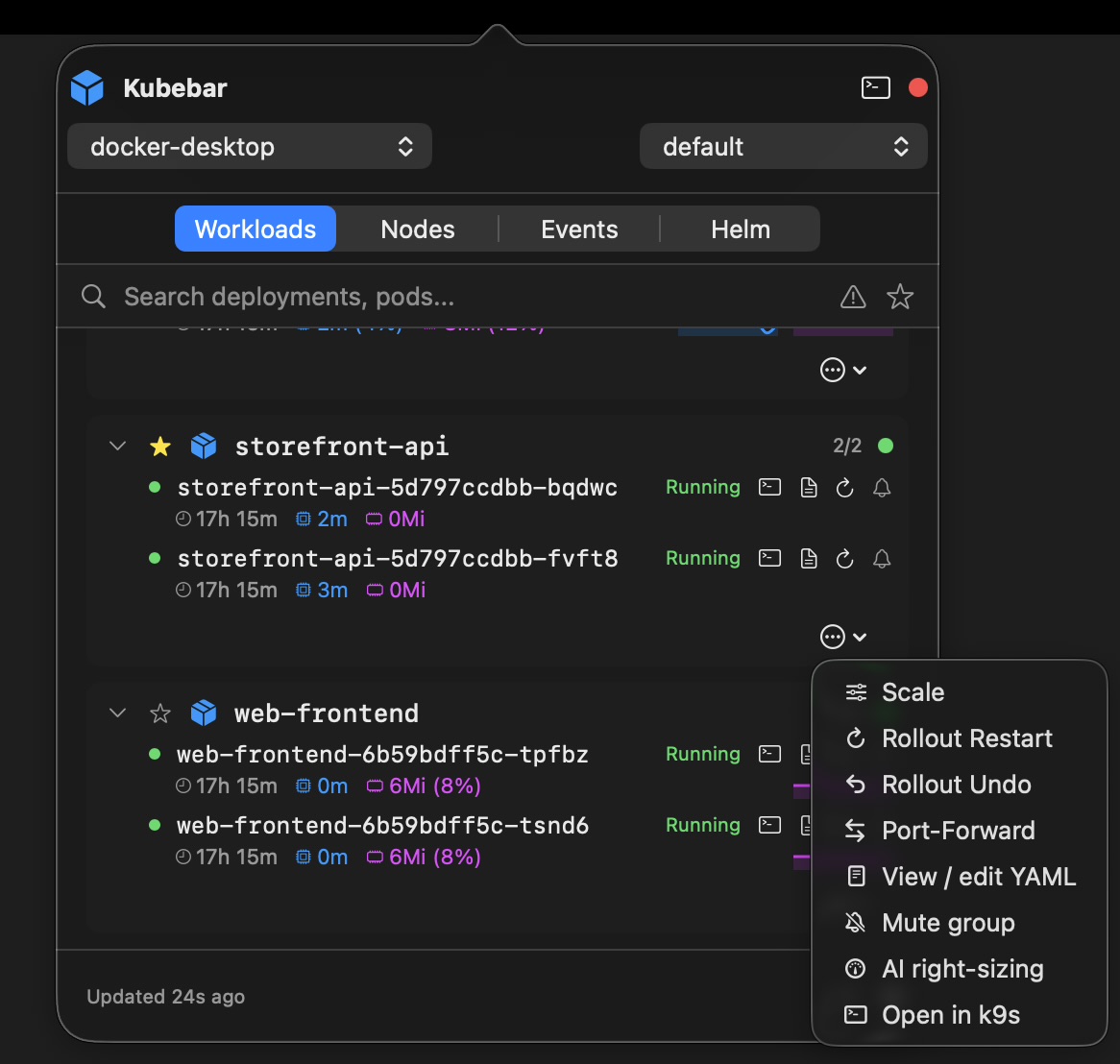
Task: Select pod storefront-api-5d797ccdbb-bqdwc
Action: [397, 488]
